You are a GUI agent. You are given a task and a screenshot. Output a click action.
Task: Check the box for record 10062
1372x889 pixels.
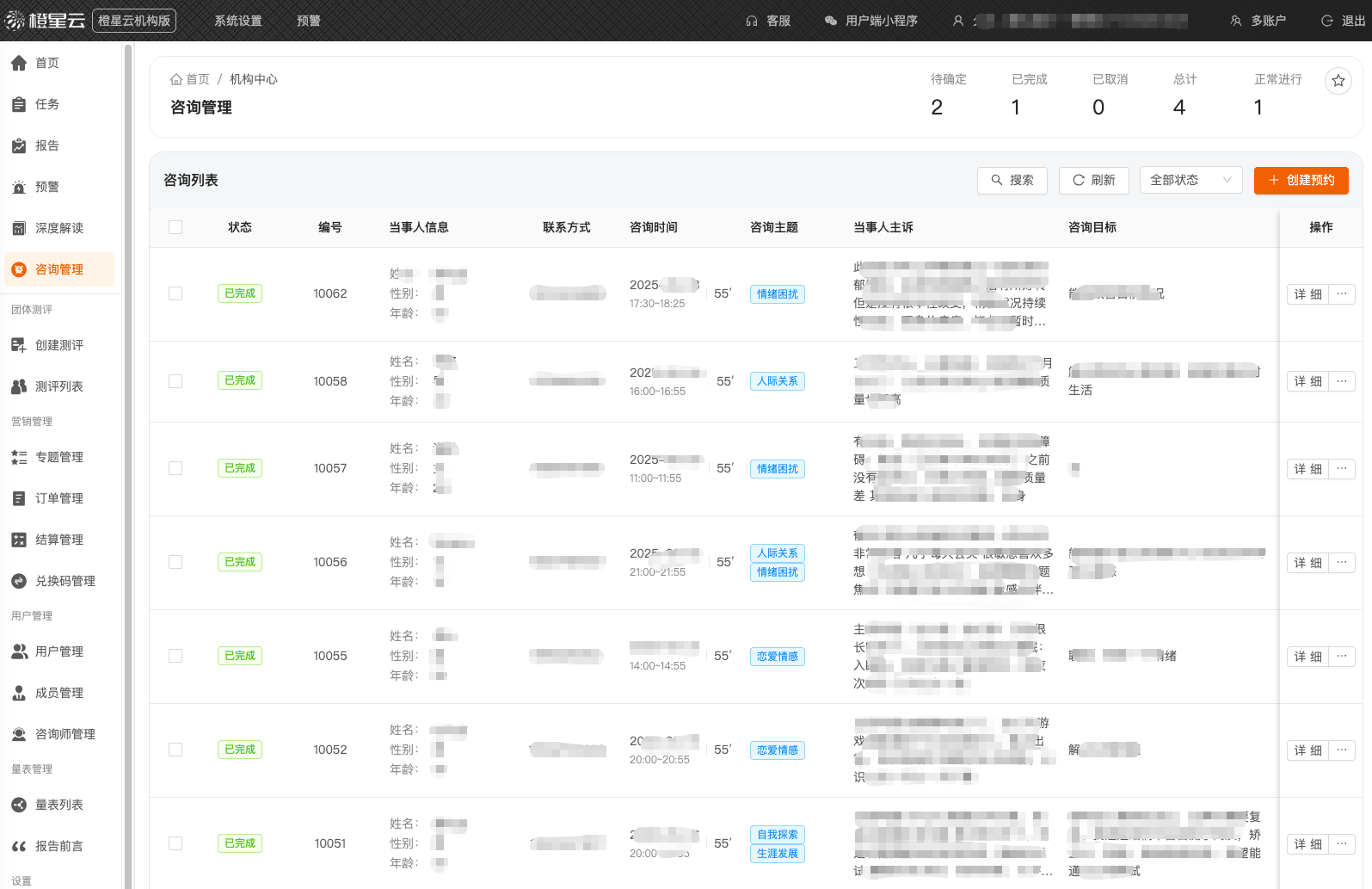pyautogui.click(x=175, y=293)
